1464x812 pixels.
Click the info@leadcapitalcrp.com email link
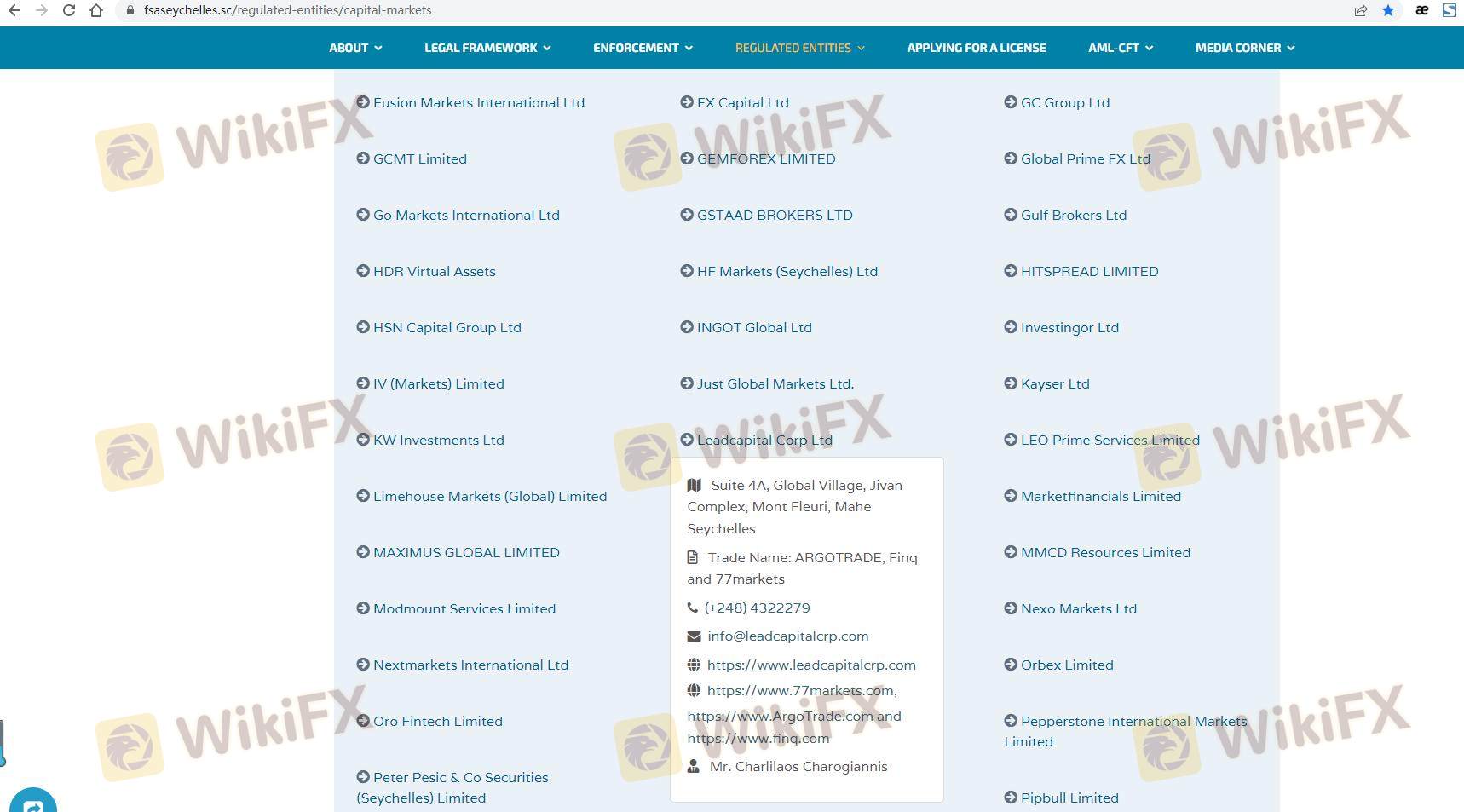pyautogui.click(x=787, y=636)
